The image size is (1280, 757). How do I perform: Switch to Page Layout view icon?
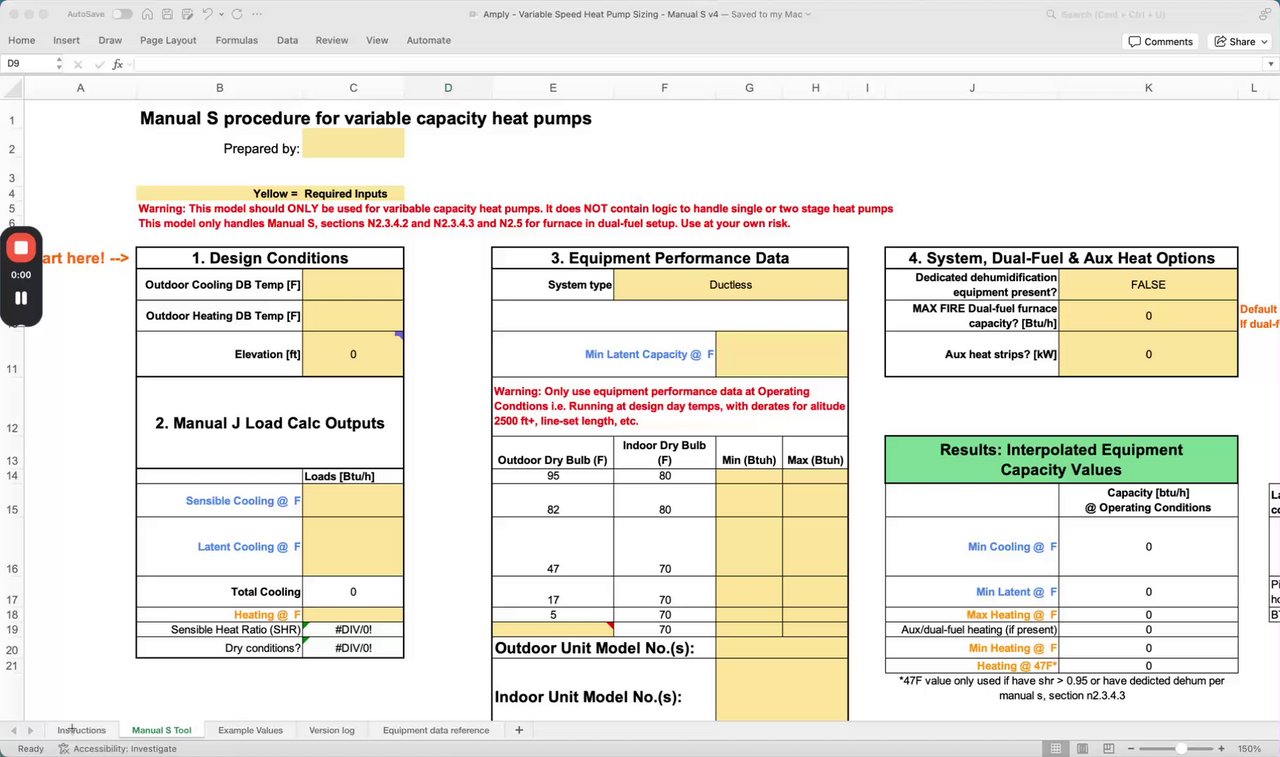click(x=1081, y=748)
